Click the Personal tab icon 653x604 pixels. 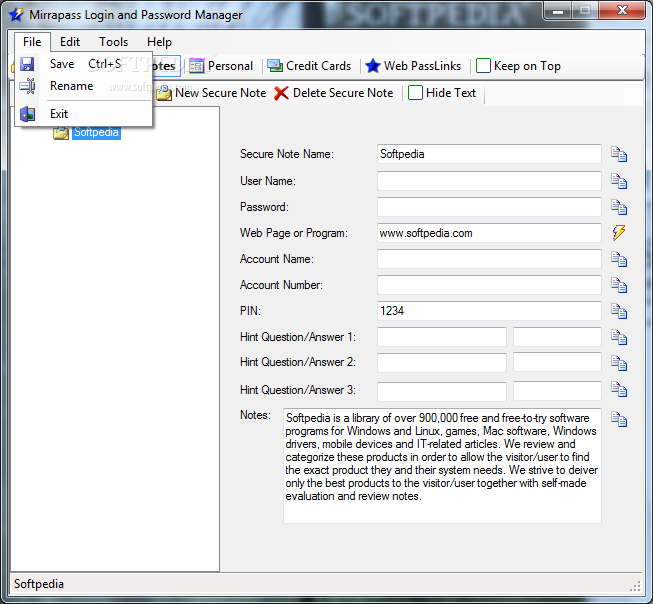tap(197, 66)
